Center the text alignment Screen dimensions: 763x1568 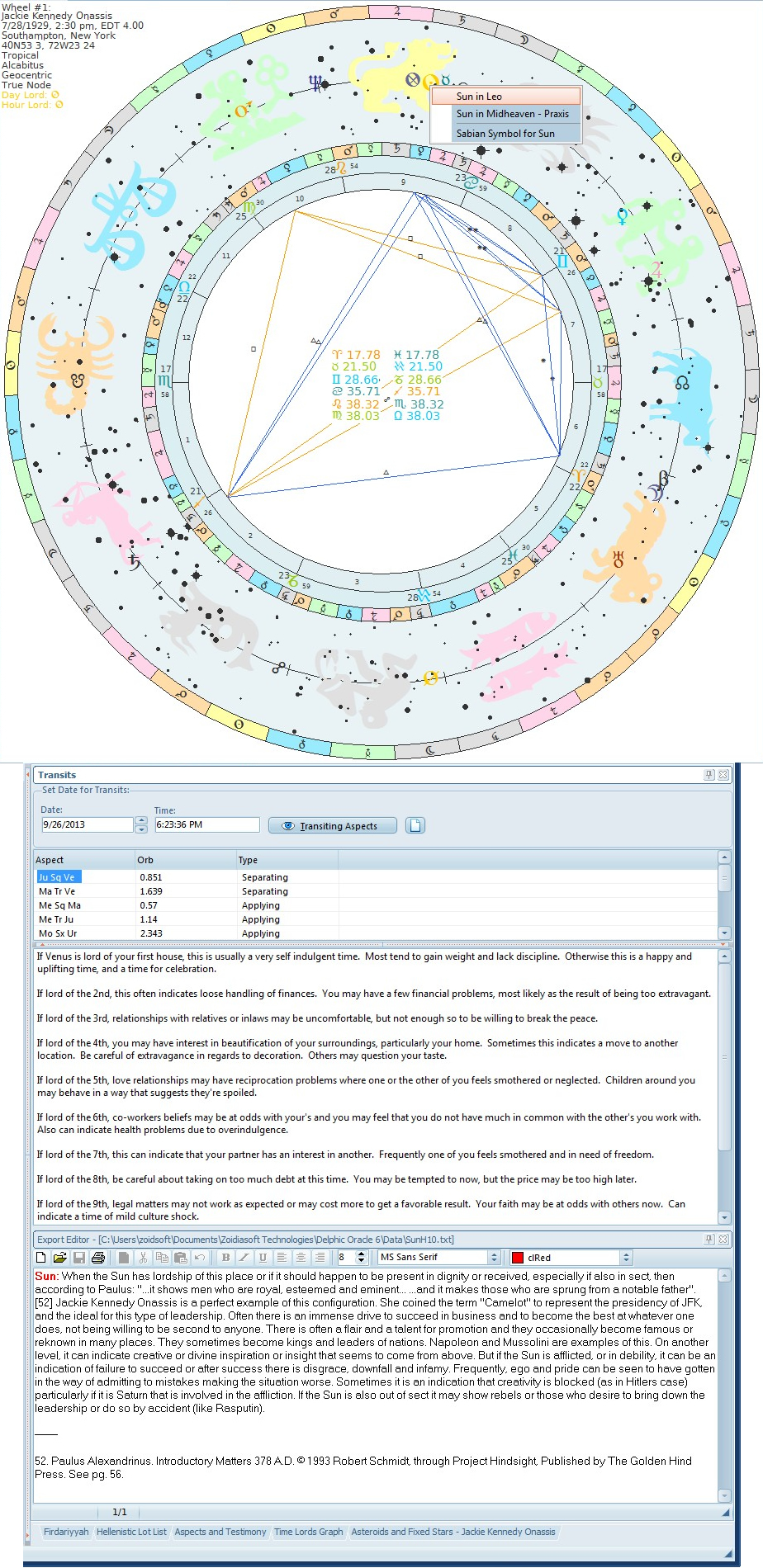point(301,1258)
